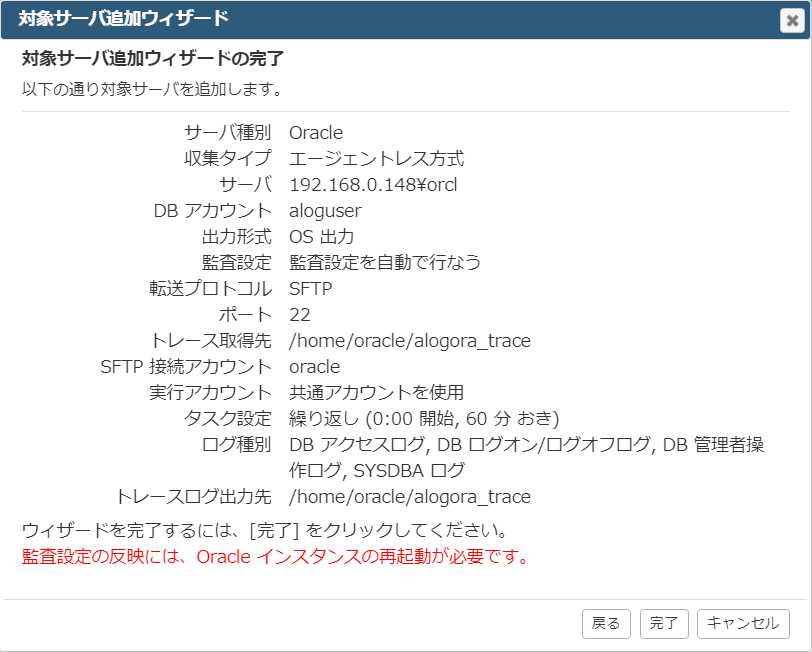Select the トレース取得先 path /home/oracle/alogora_trace
This screenshot has width=812, height=652.
tap(410, 341)
